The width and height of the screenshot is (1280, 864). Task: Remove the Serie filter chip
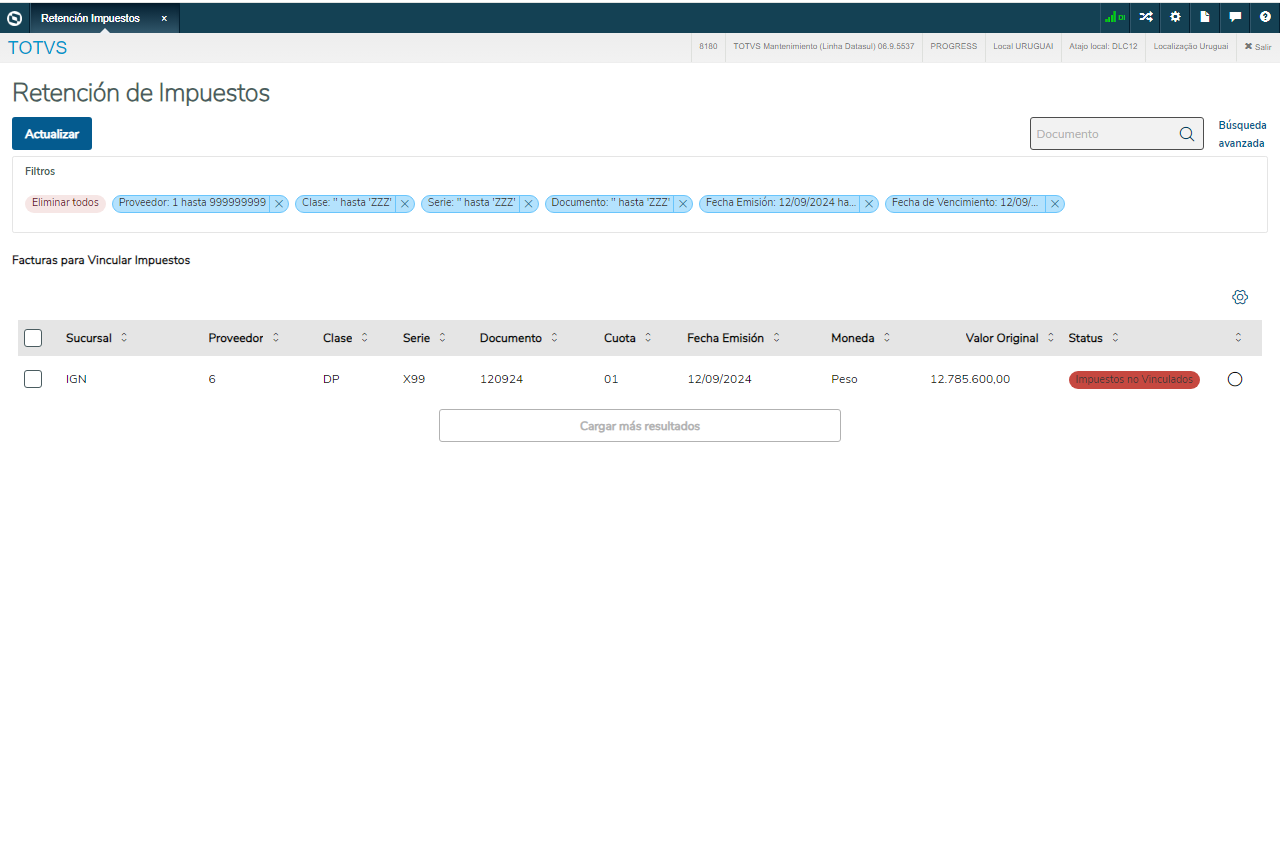click(x=529, y=204)
